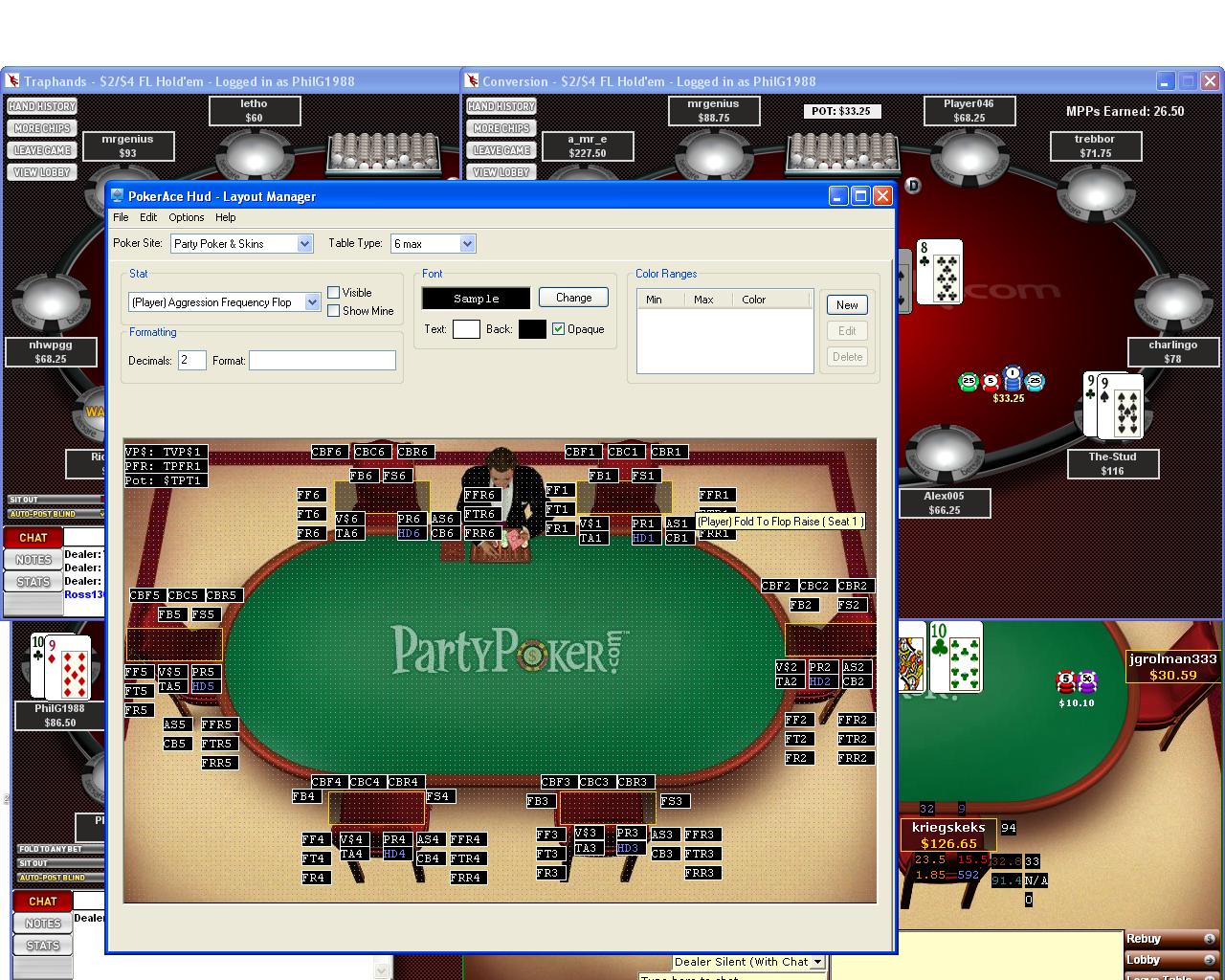This screenshot has height=980, width=1225.
Task: Click the black font Sample preview
Action: [x=476, y=299]
